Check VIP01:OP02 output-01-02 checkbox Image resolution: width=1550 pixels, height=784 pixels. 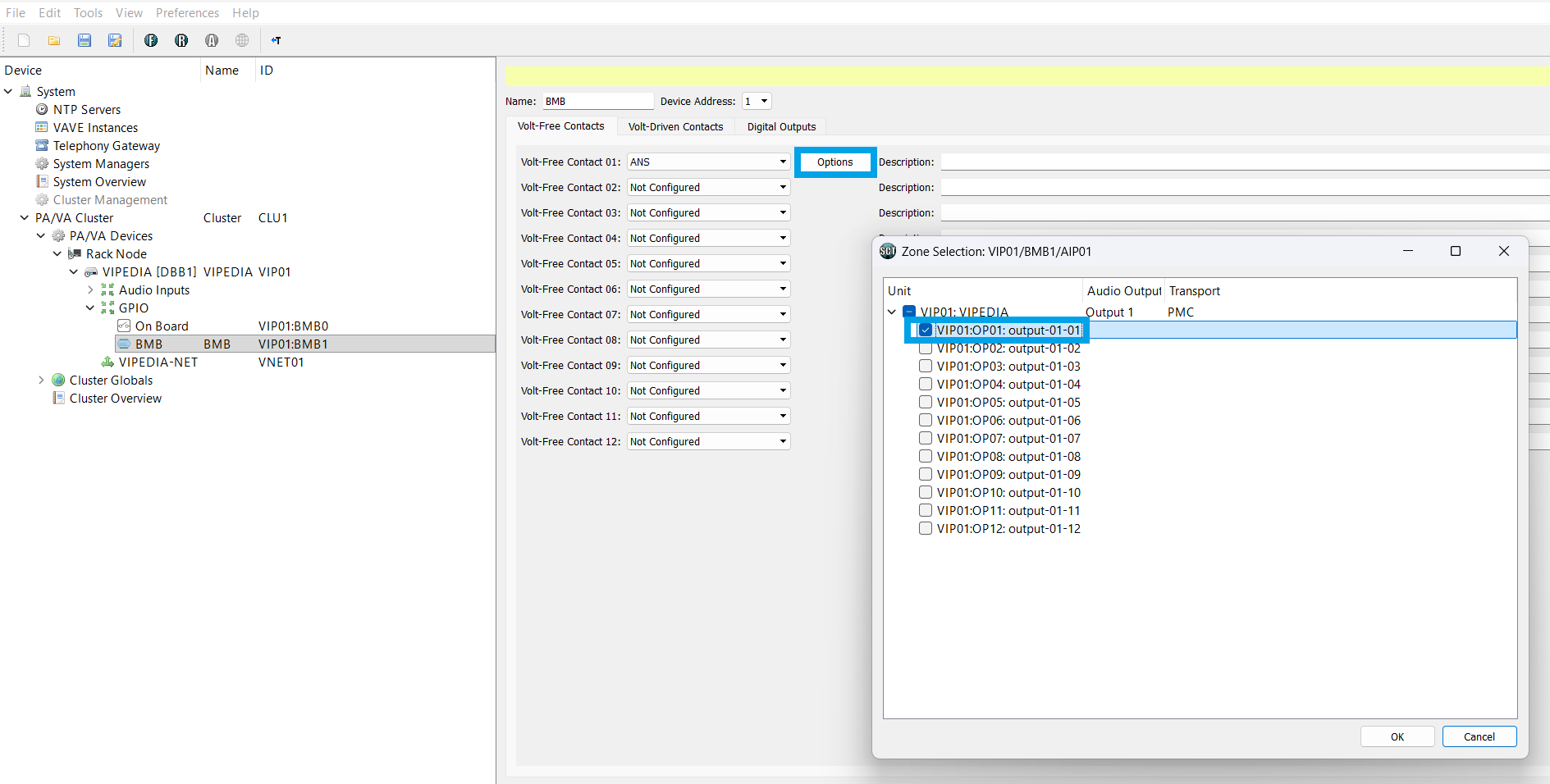pos(926,349)
